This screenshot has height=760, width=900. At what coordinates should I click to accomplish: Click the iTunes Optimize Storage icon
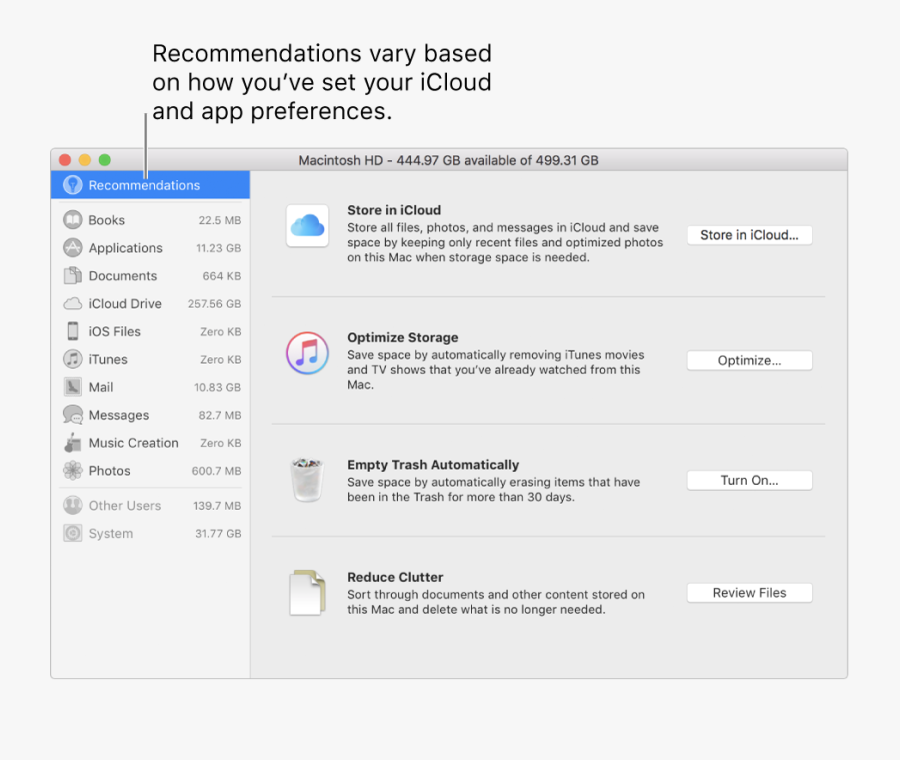[x=307, y=353]
